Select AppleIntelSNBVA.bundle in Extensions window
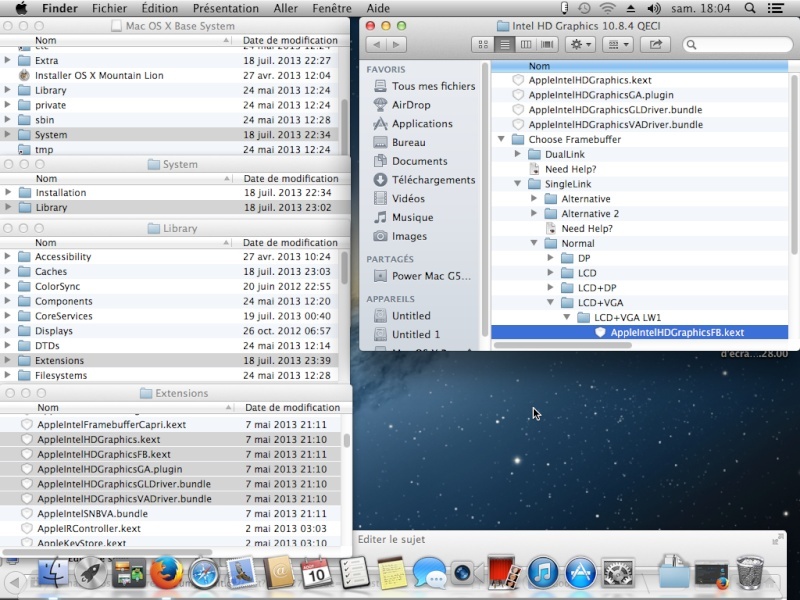Image resolution: width=800 pixels, height=600 pixels. 171,514
